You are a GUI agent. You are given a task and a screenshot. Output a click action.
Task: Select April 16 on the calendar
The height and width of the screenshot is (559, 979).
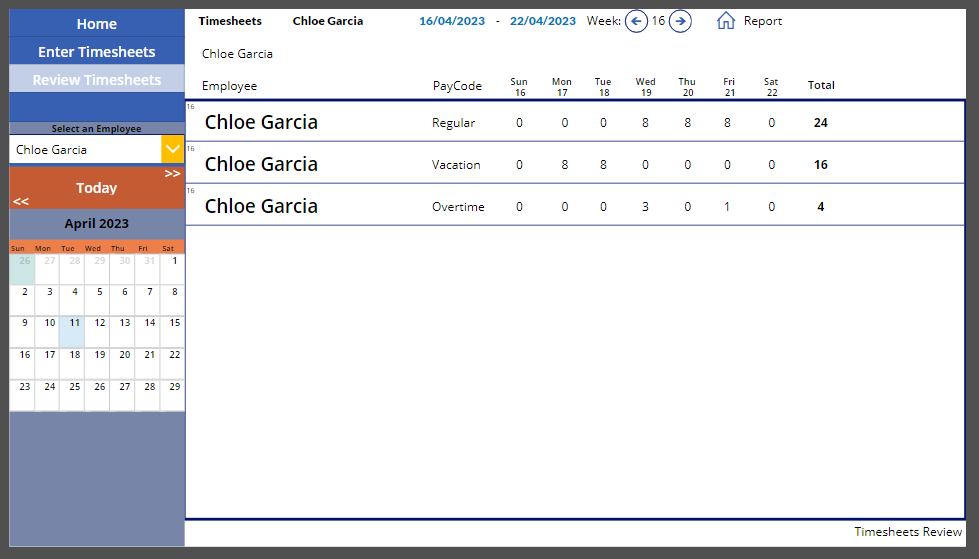tap(22, 364)
